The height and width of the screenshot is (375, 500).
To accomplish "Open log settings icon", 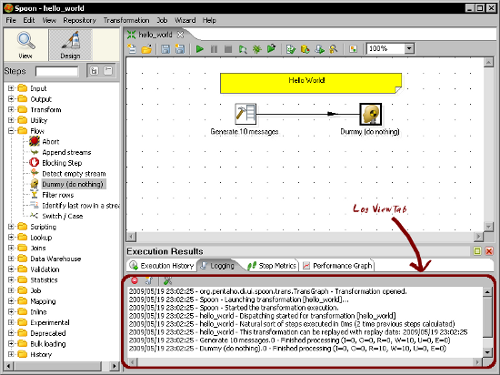I will [x=168, y=281].
